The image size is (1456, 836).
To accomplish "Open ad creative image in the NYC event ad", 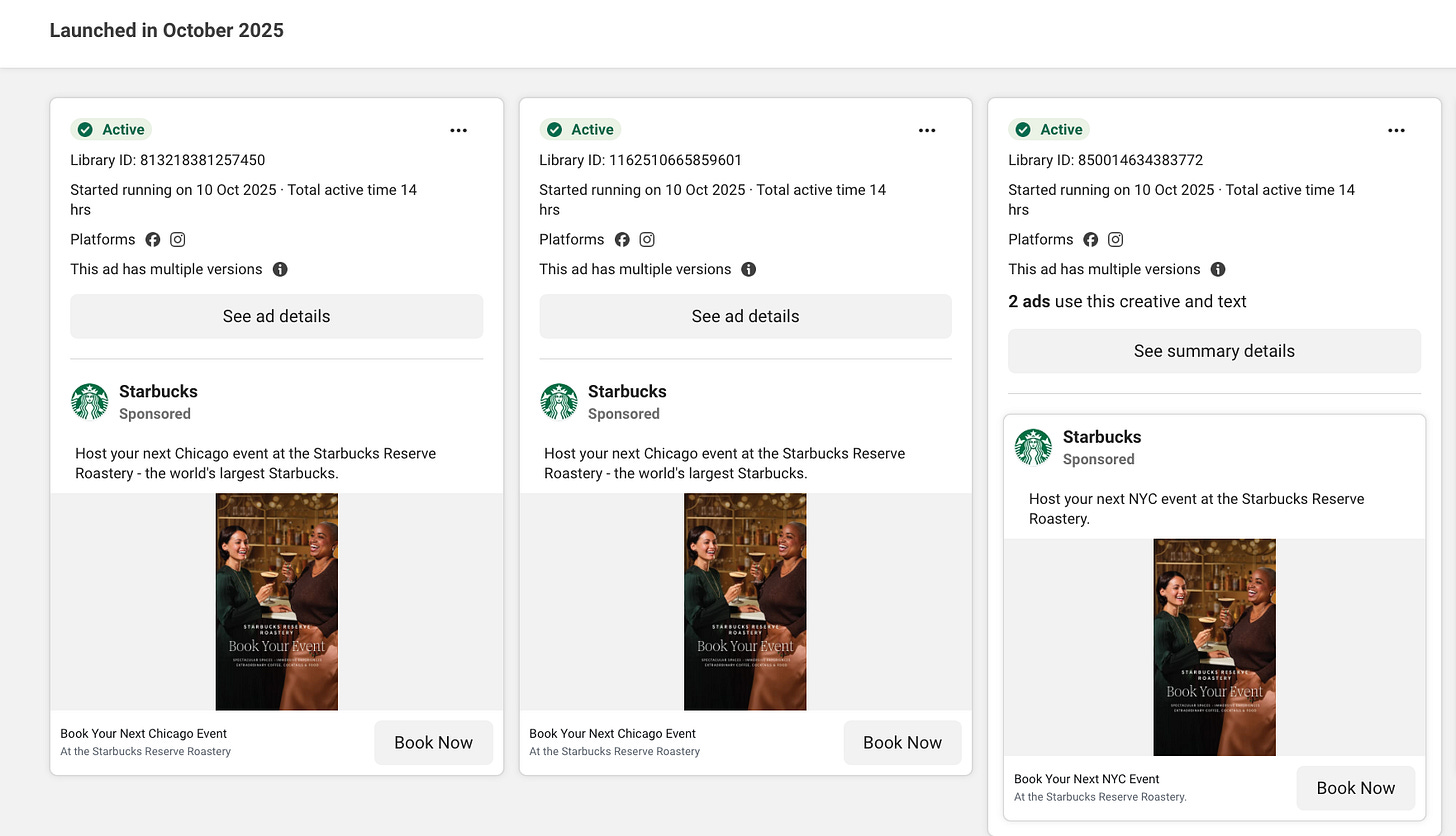I will click(x=1214, y=647).
